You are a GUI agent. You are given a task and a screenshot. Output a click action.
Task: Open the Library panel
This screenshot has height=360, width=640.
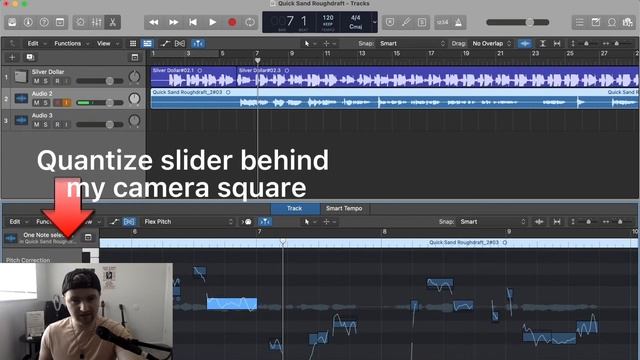(12, 22)
